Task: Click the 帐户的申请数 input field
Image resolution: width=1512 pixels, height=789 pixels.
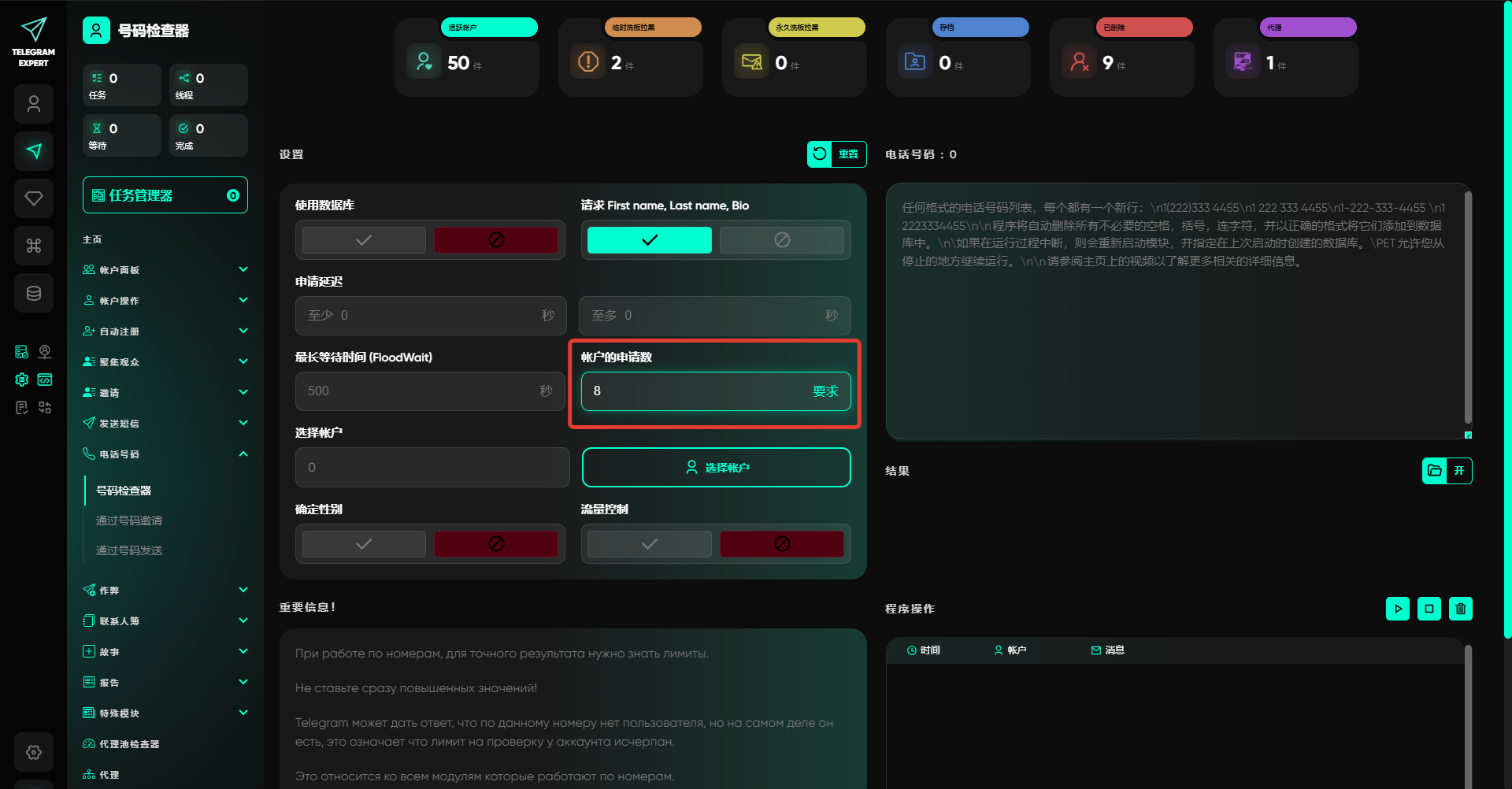Action: (x=697, y=391)
